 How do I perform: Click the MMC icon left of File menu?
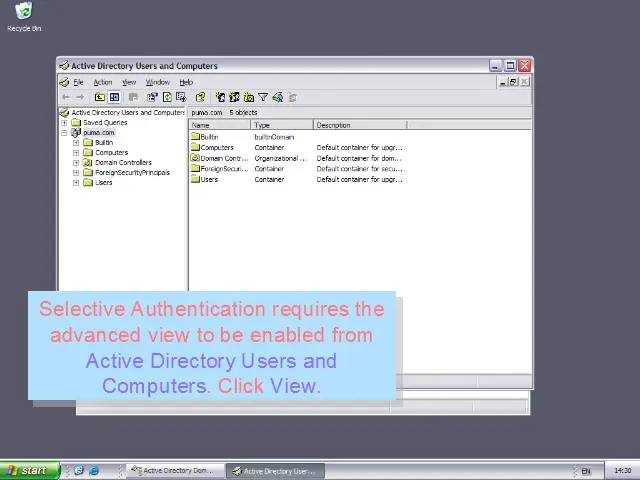tap(64, 82)
